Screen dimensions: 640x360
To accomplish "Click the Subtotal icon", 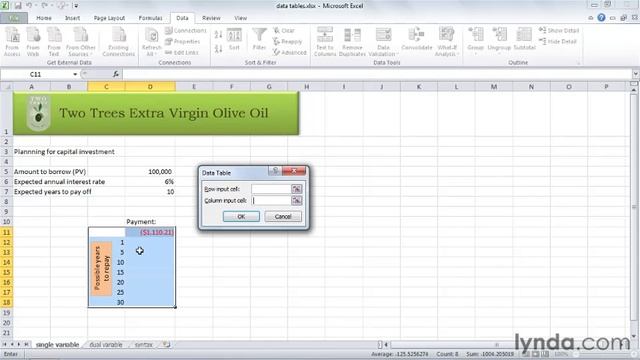I will pyautogui.click(x=524, y=40).
